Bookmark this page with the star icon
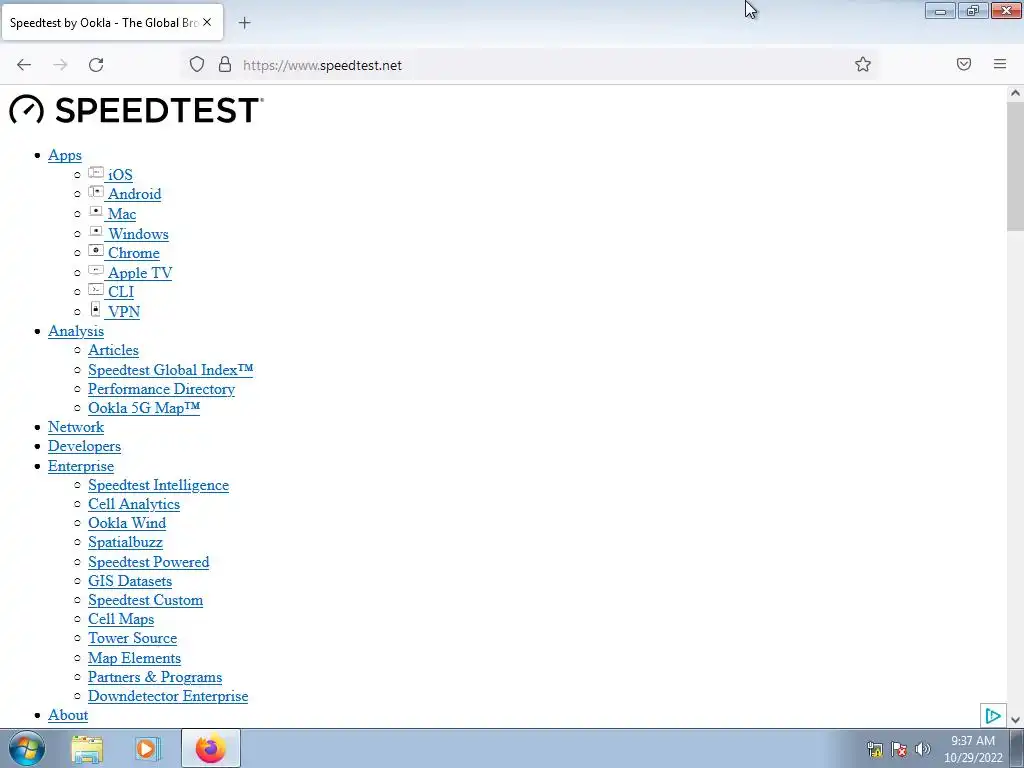Screen dimensions: 1024x768 click(x=863, y=64)
